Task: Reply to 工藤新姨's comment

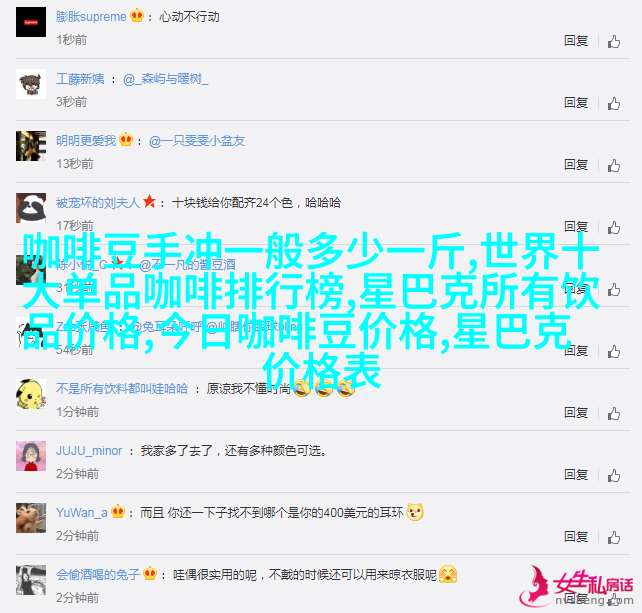Action: [576, 102]
